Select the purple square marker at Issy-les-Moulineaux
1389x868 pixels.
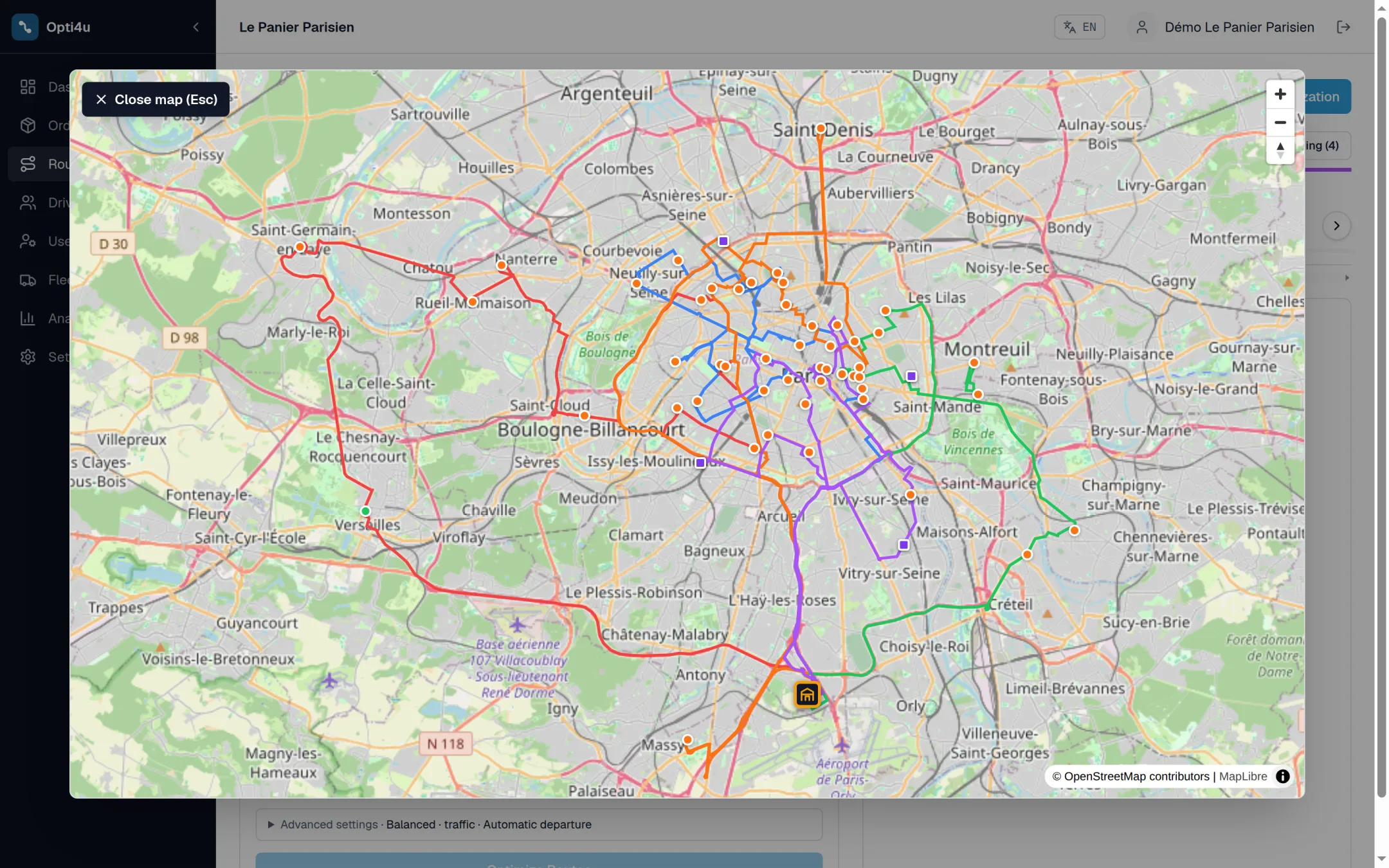tap(700, 462)
